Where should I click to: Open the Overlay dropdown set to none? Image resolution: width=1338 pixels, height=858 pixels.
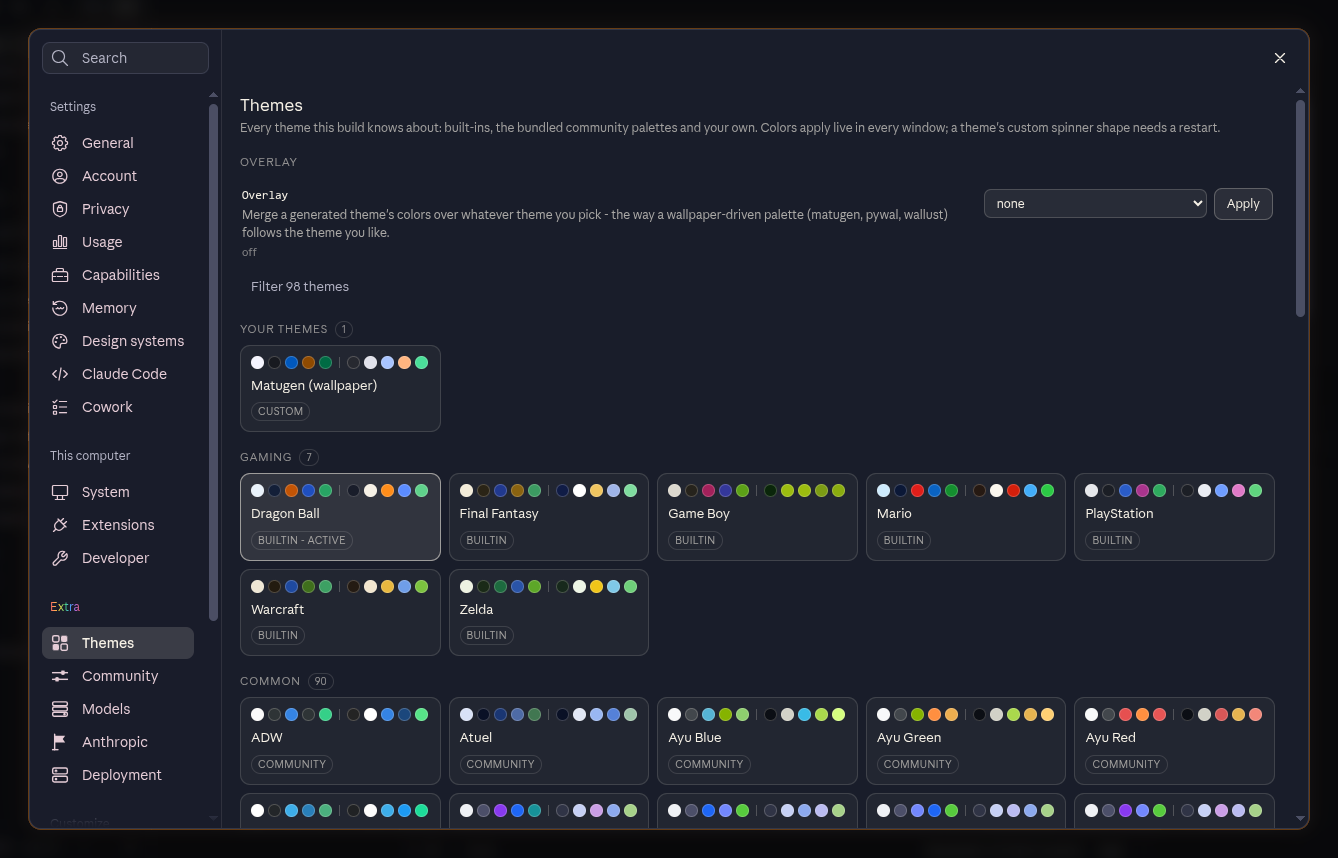coord(1095,203)
